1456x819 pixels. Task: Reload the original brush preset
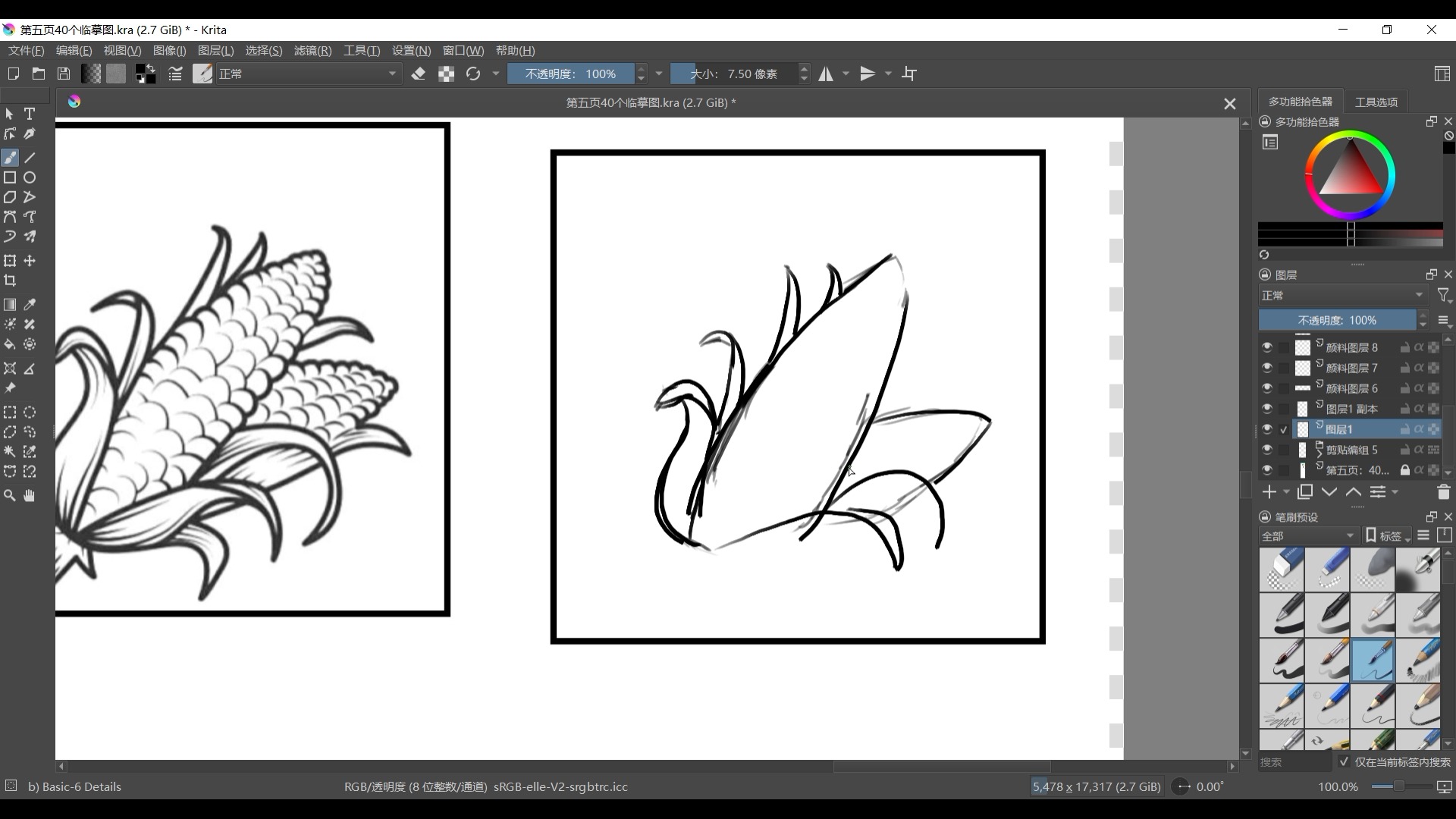473,74
